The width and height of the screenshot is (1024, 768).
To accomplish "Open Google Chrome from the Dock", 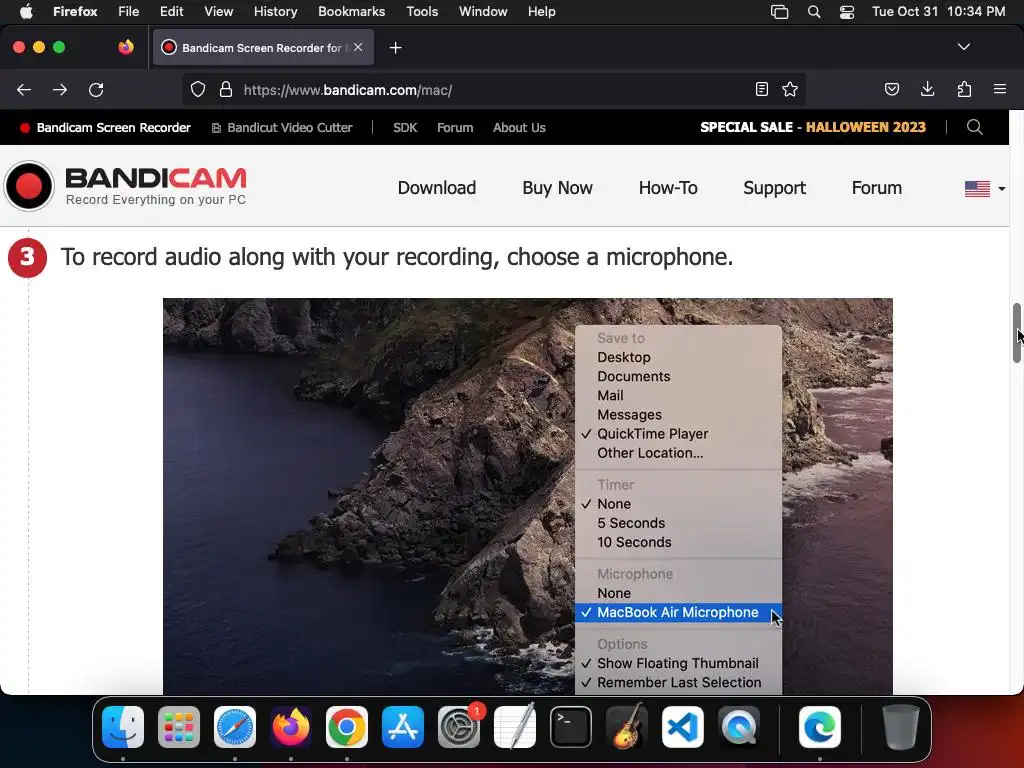I will pyautogui.click(x=347, y=727).
